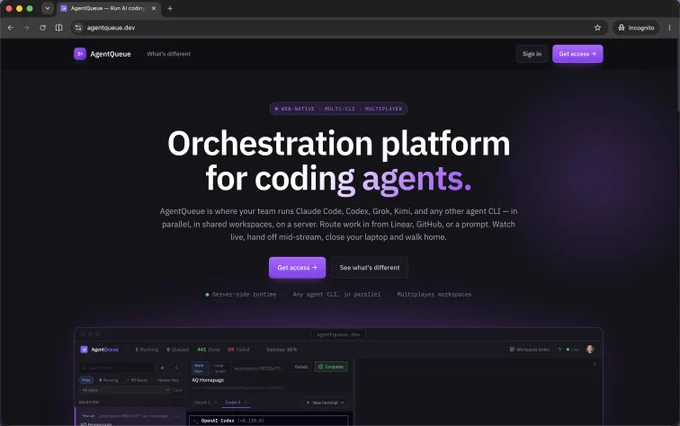680x426 pixels.
Task: Click the See what's different button
Action: click(369, 268)
